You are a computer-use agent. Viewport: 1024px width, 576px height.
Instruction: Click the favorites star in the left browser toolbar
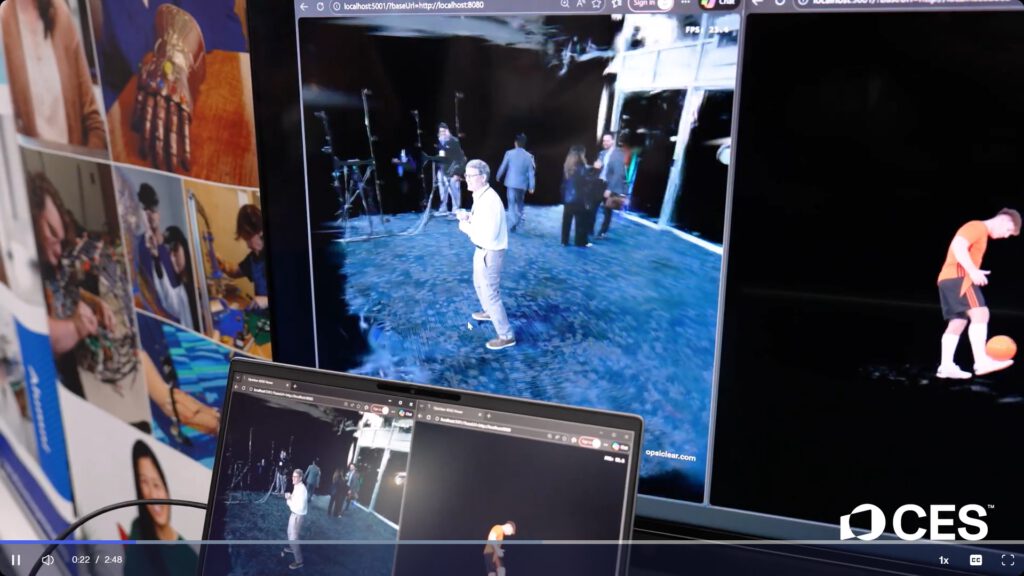[x=597, y=4]
